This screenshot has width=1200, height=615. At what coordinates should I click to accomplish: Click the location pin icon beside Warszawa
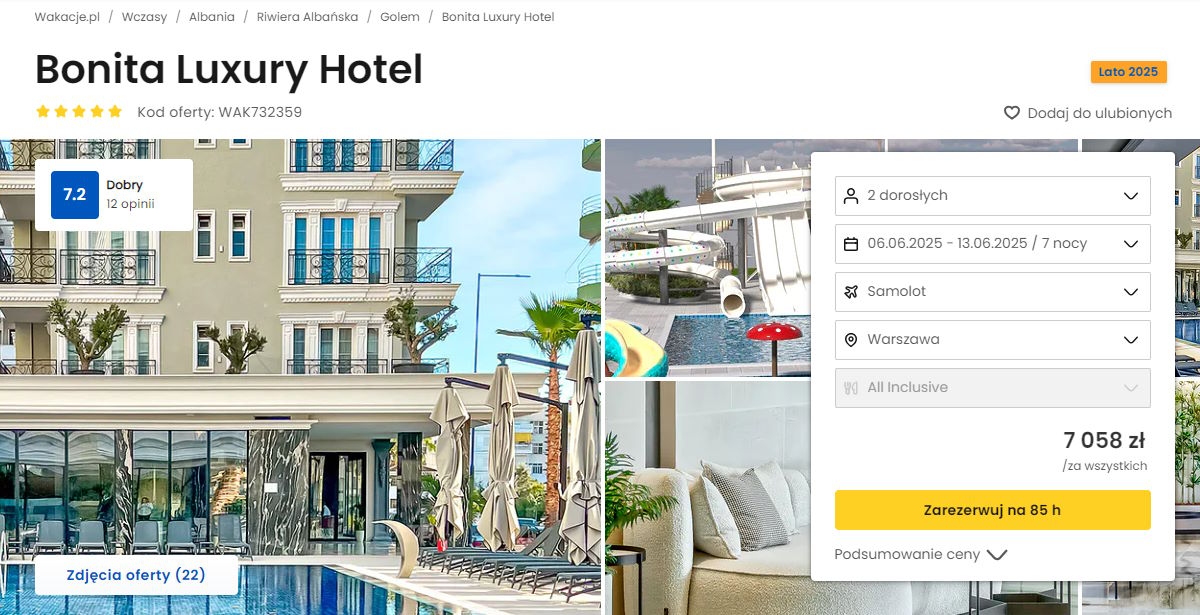(851, 340)
